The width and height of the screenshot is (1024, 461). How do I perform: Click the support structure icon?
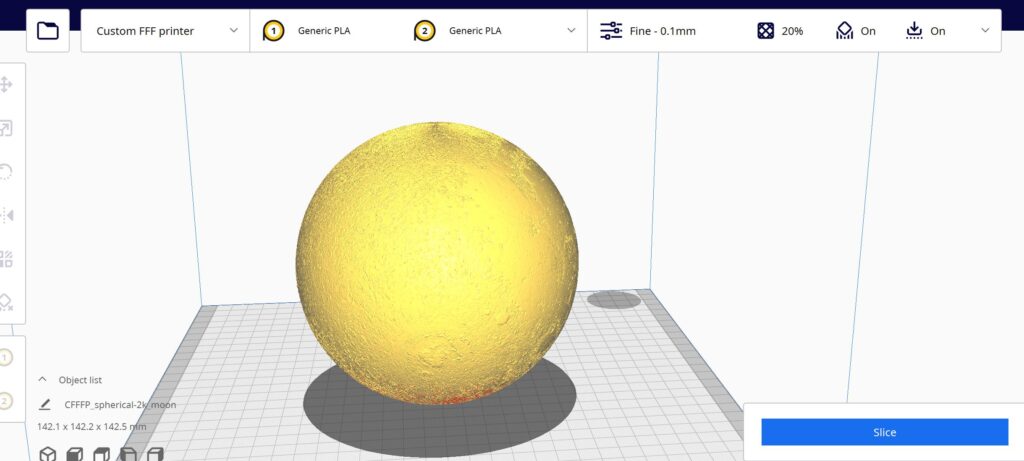(x=844, y=31)
